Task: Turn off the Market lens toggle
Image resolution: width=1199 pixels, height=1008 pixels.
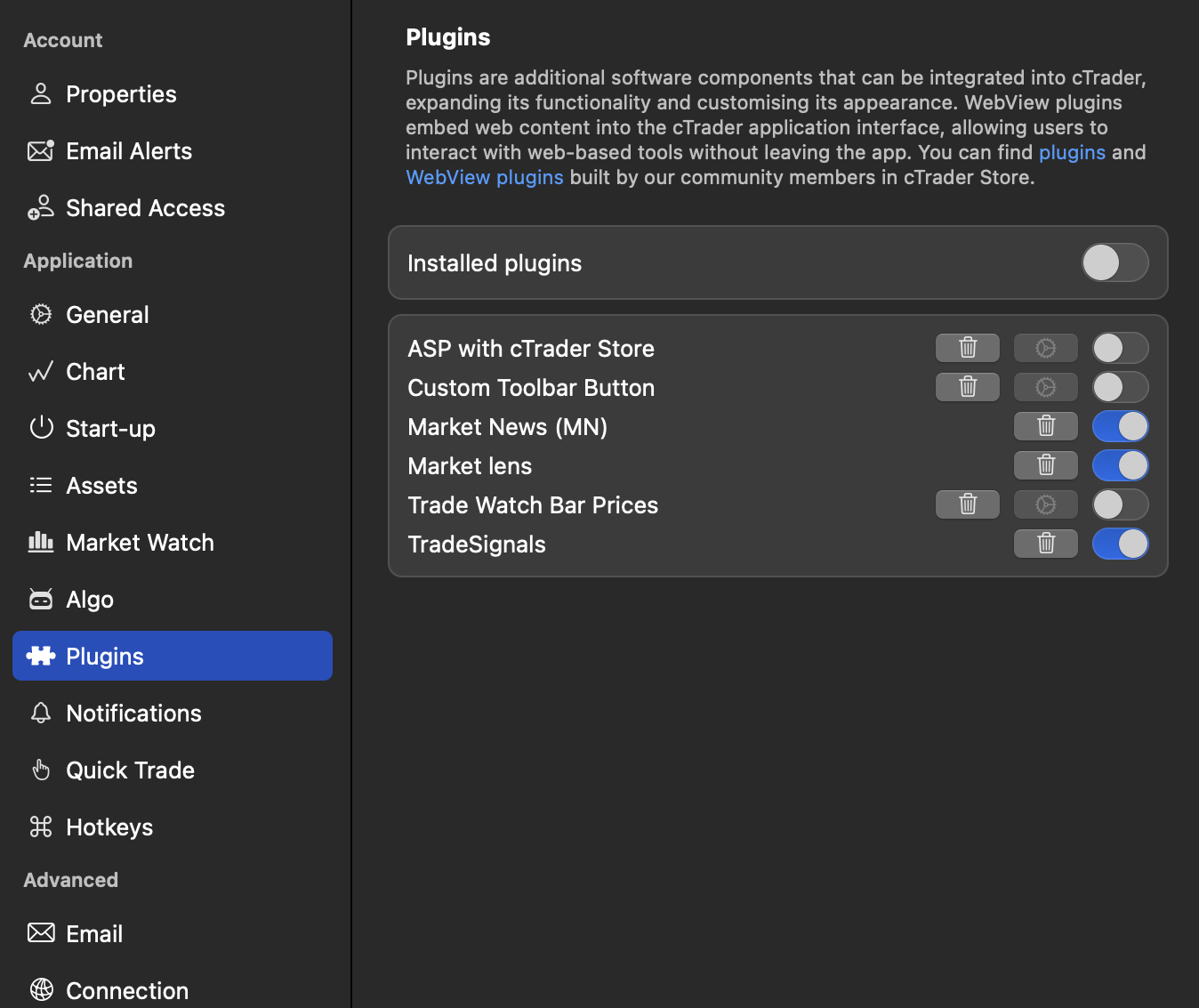Action: pyautogui.click(x=1120, y=465)
